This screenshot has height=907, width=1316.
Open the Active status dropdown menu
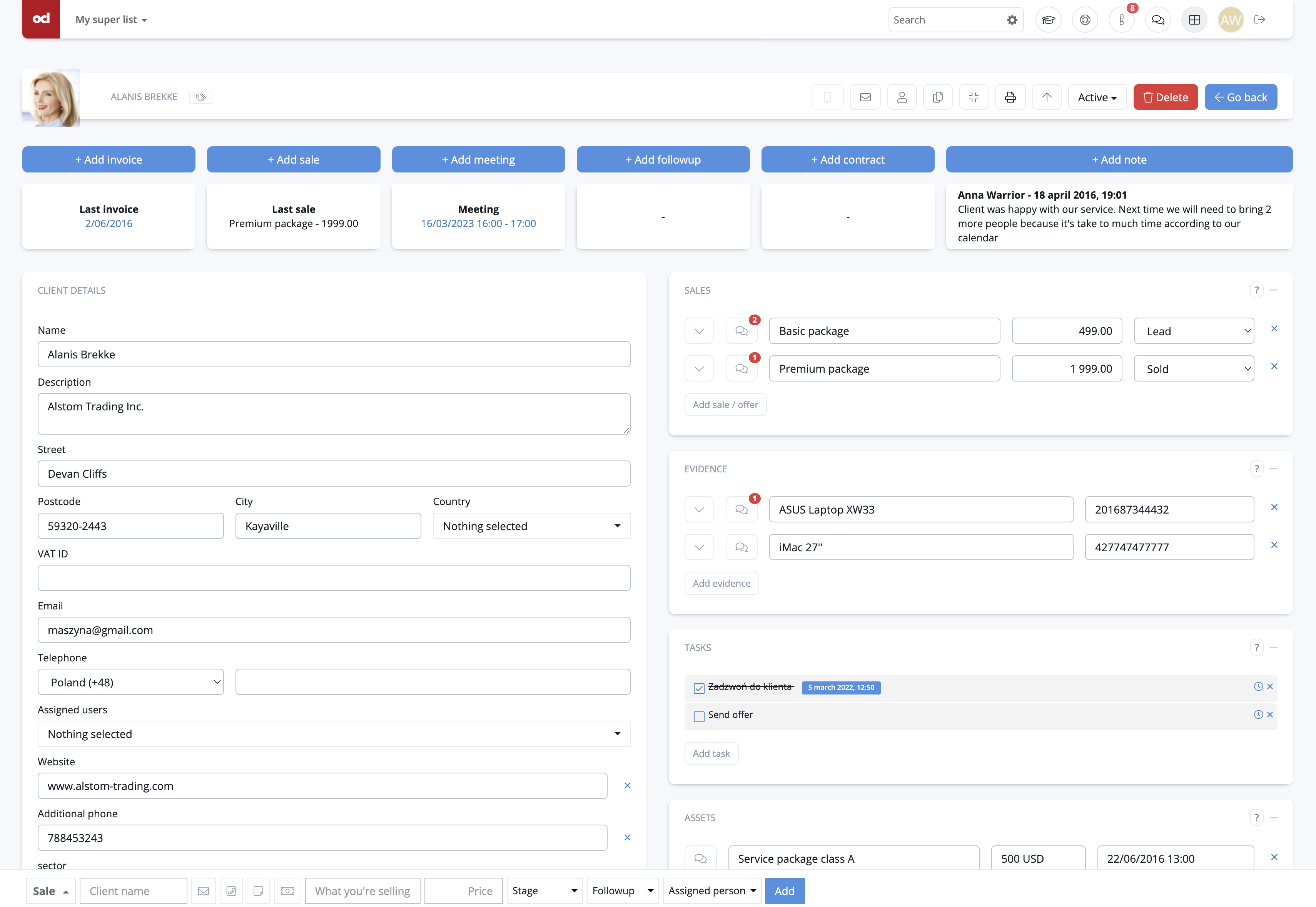pos(1097,97)
